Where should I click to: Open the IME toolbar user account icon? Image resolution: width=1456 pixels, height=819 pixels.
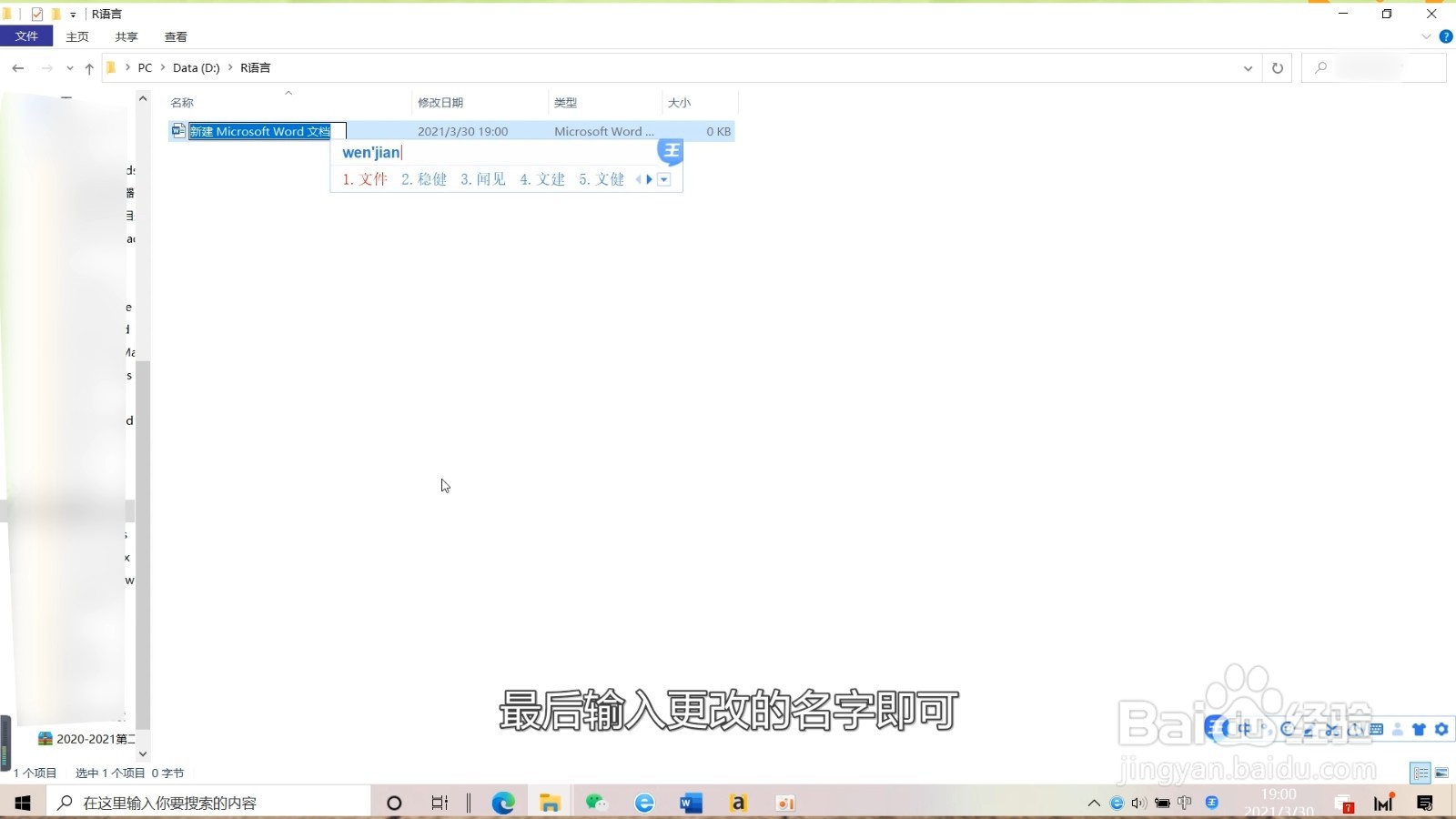[1398, 729]
